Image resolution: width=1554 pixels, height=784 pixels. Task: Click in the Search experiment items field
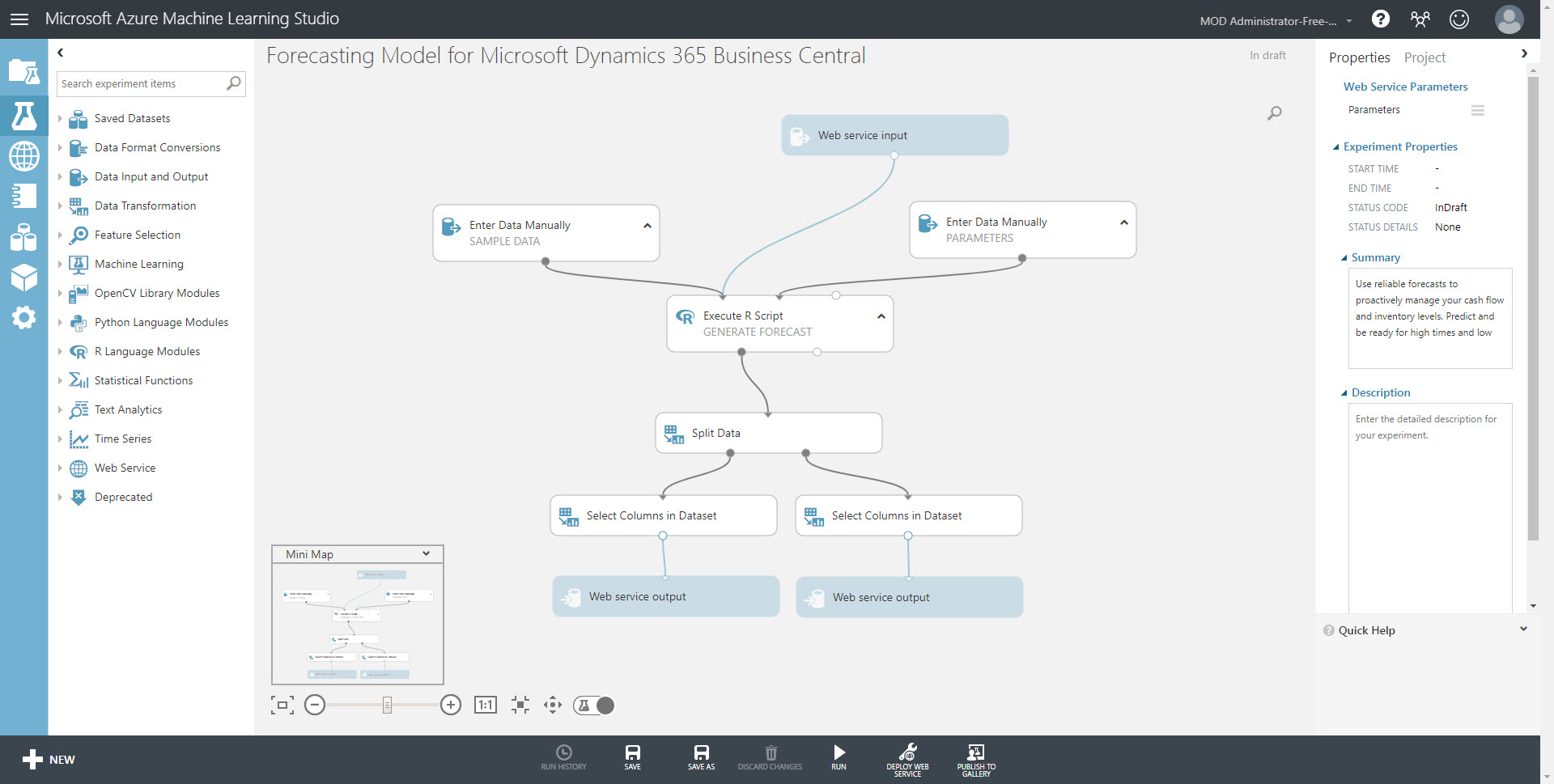coord(151,83)
